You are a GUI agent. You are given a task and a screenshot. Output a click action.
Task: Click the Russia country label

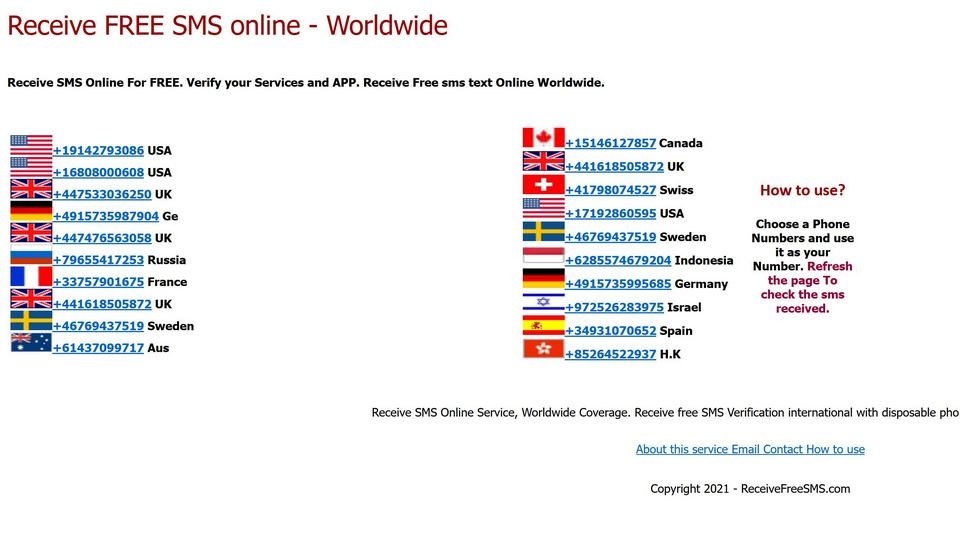167,260
